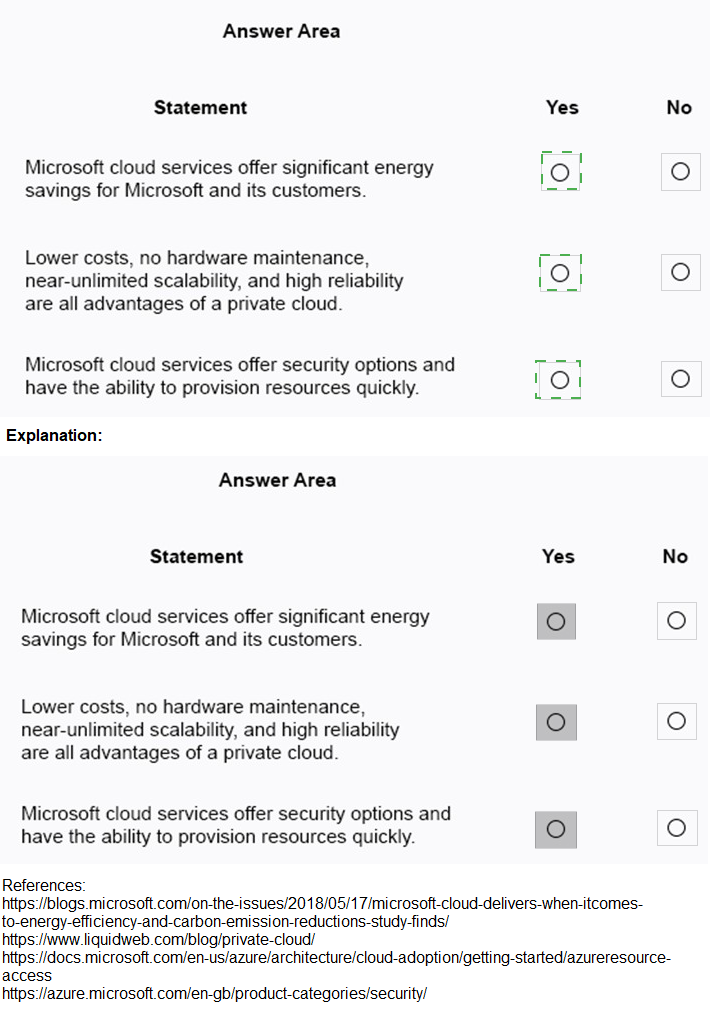Select No for energy savings under Explanation
710x1017 pixels.
[676, 621]
